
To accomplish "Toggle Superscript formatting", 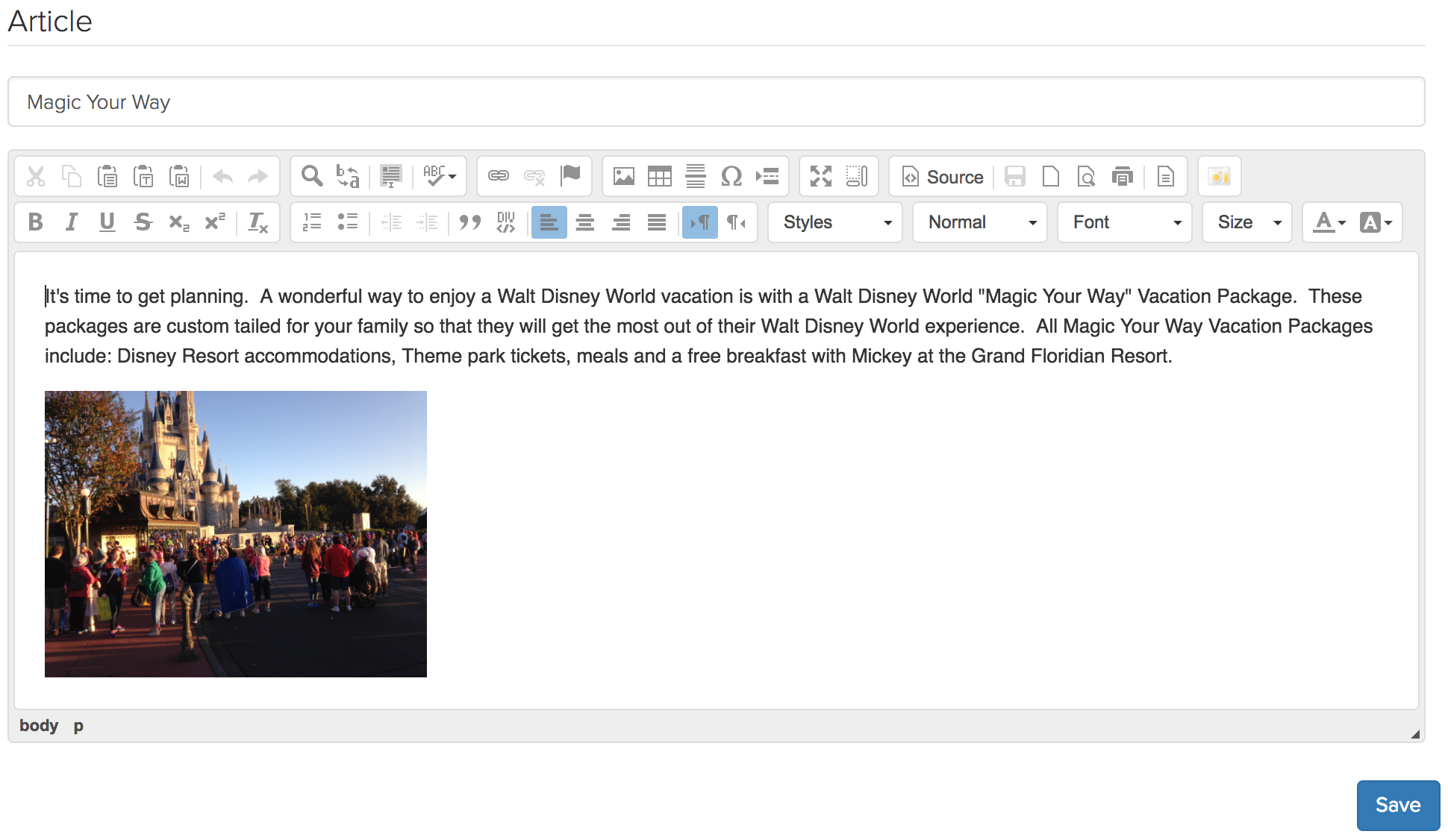I will pyautogui.click(x=215, y=222).
